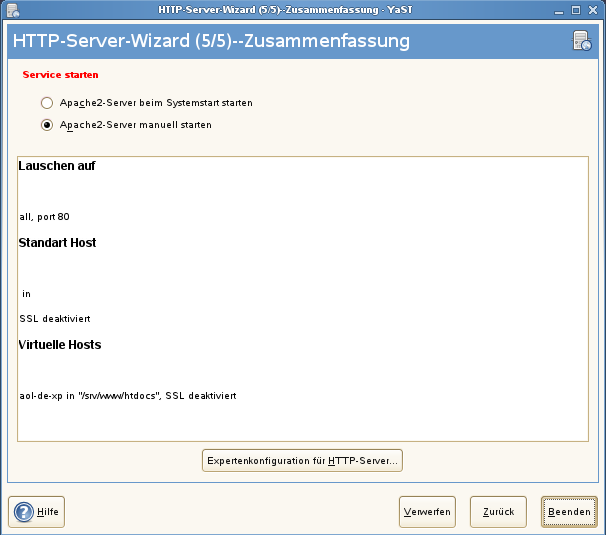Click Verwerfen to discard changes
606x535 pixels.
click(427, 512)
